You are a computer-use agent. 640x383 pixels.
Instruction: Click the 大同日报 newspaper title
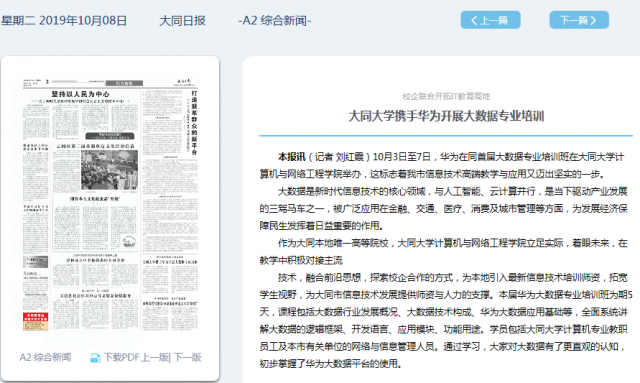click(x=182, y=20)
